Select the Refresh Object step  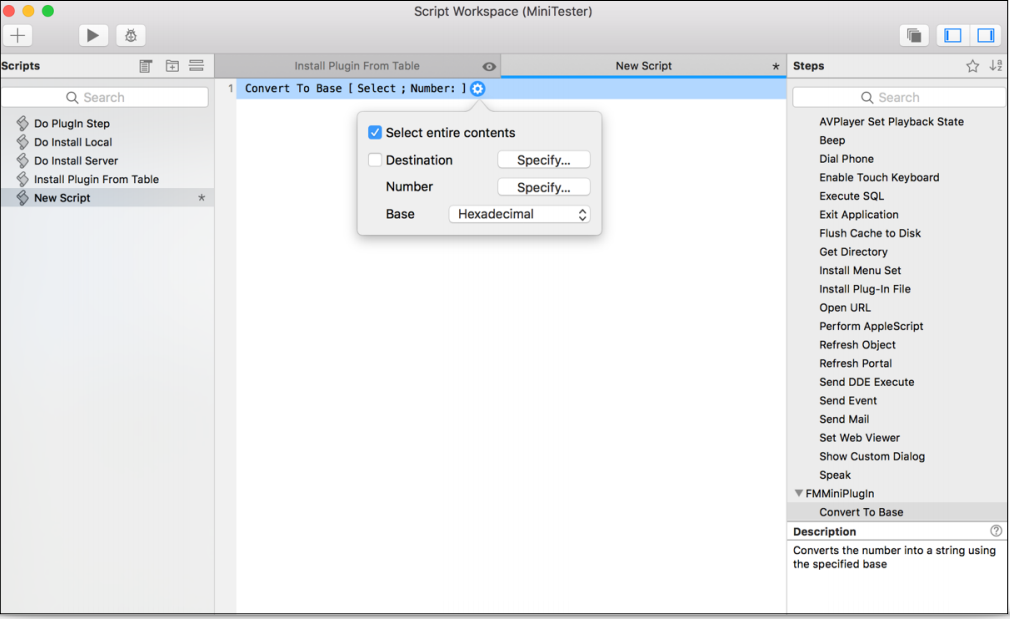857,345
